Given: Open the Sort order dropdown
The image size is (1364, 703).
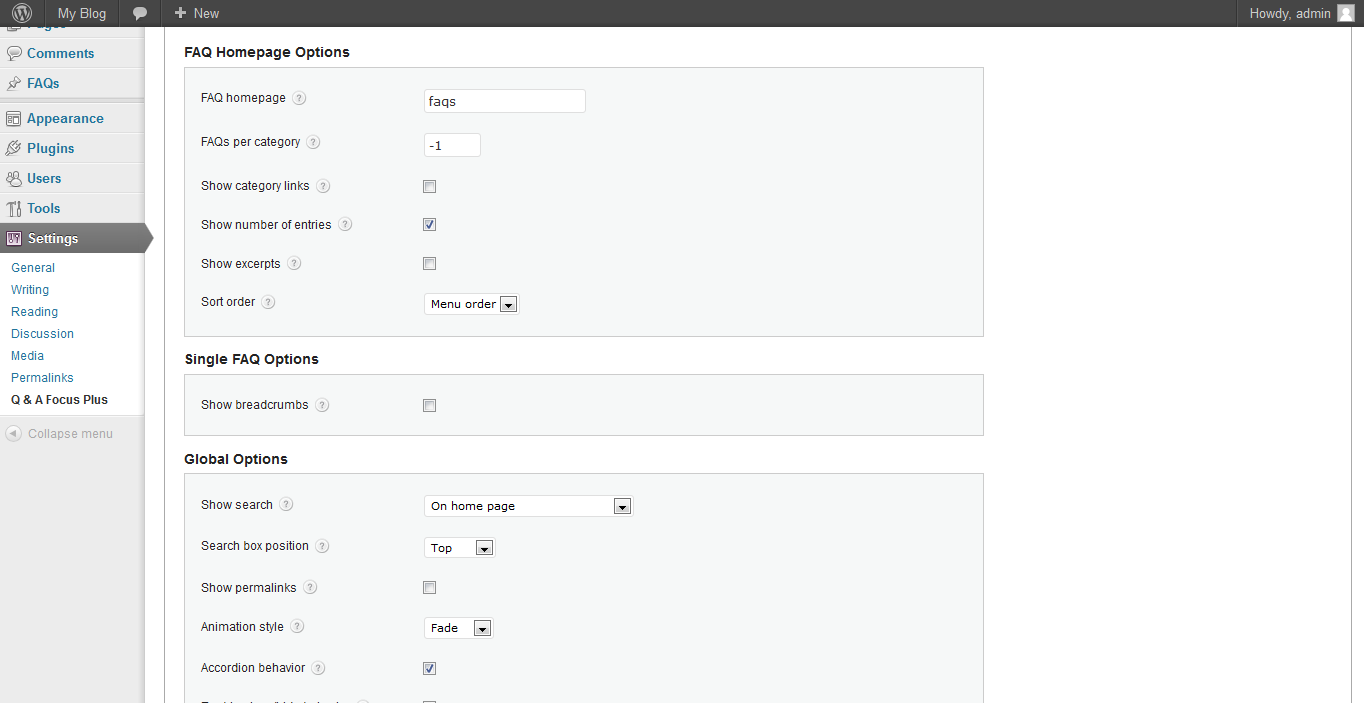Looking at the screenshot, I should pyautogui.click(x=472, y=304).
